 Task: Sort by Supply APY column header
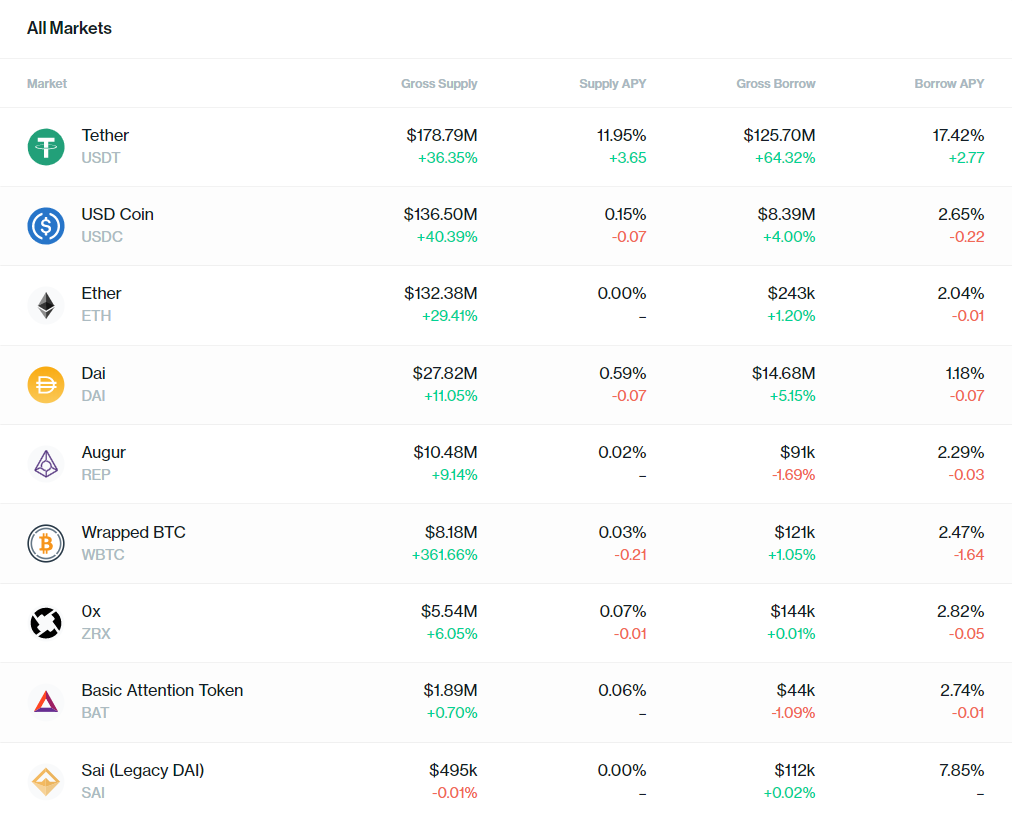point(612,84)
